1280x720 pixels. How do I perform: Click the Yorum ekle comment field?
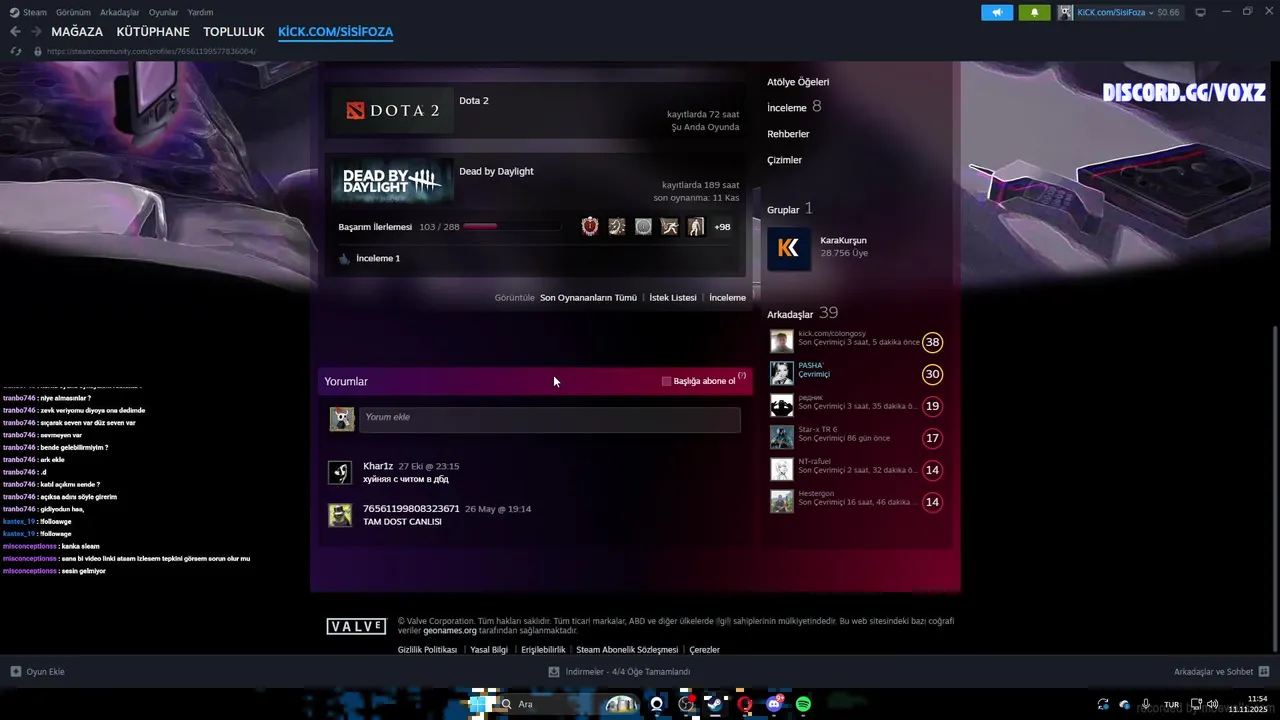point(549,419)
